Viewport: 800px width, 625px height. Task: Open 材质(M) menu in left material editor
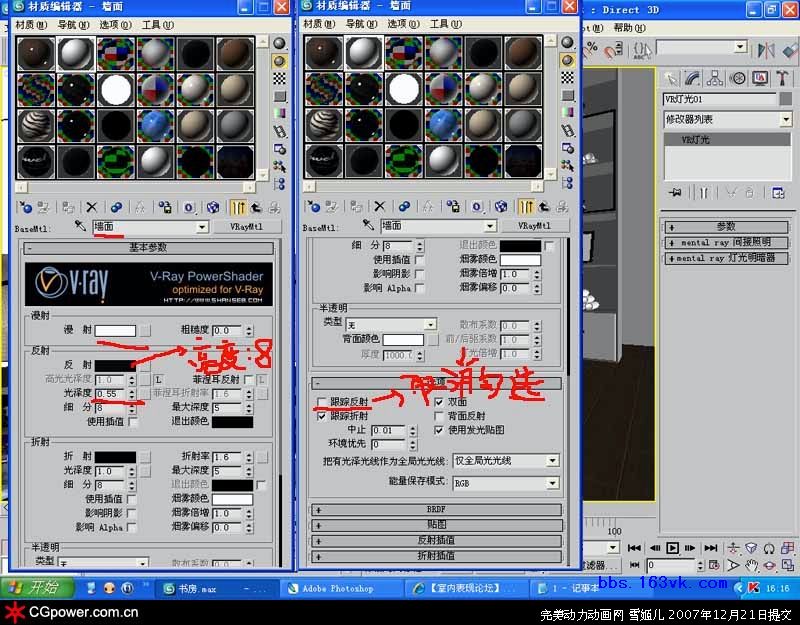tap(31, 25)
